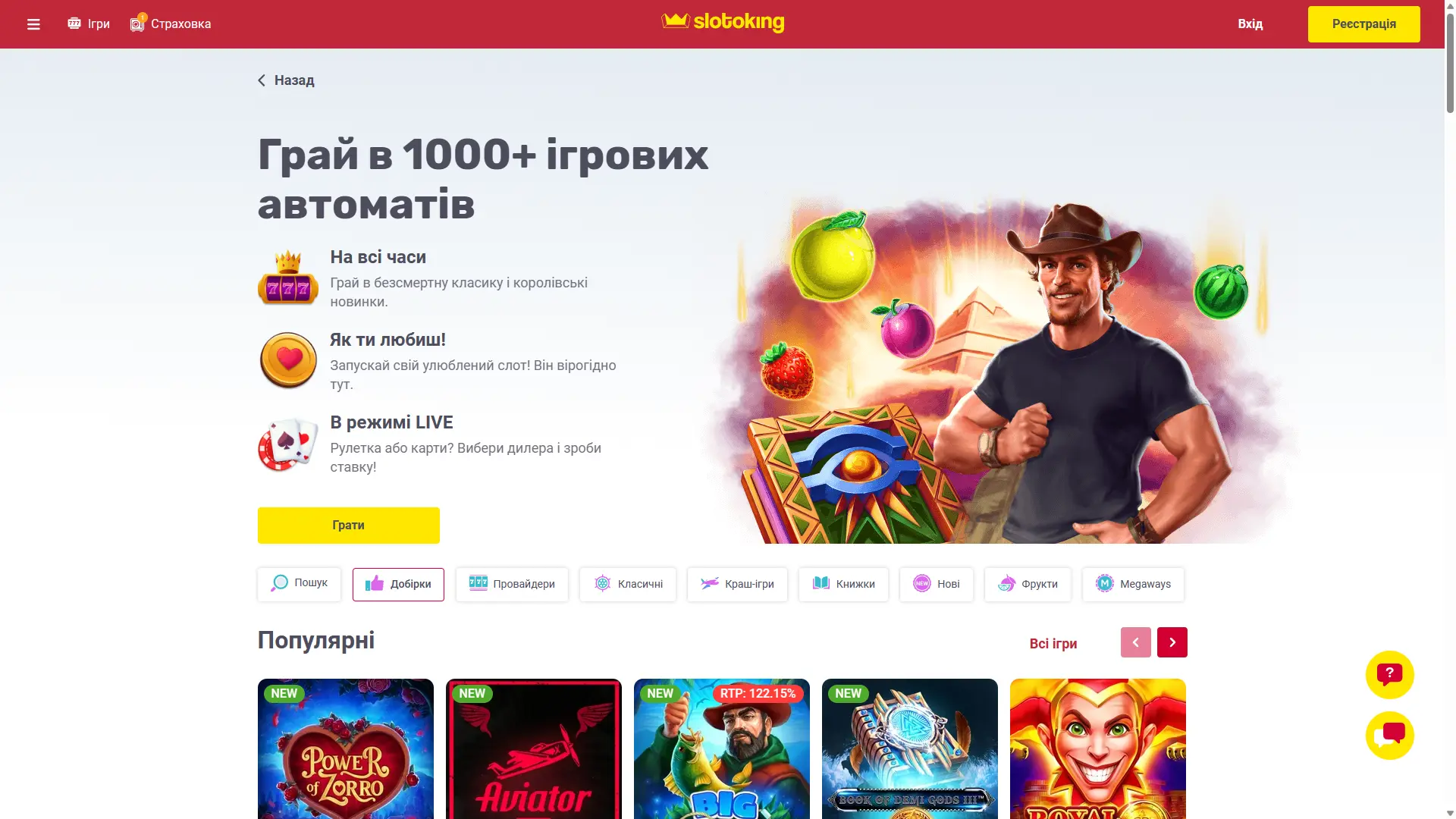Open the live chat bubble icon

pos(1389,735)
